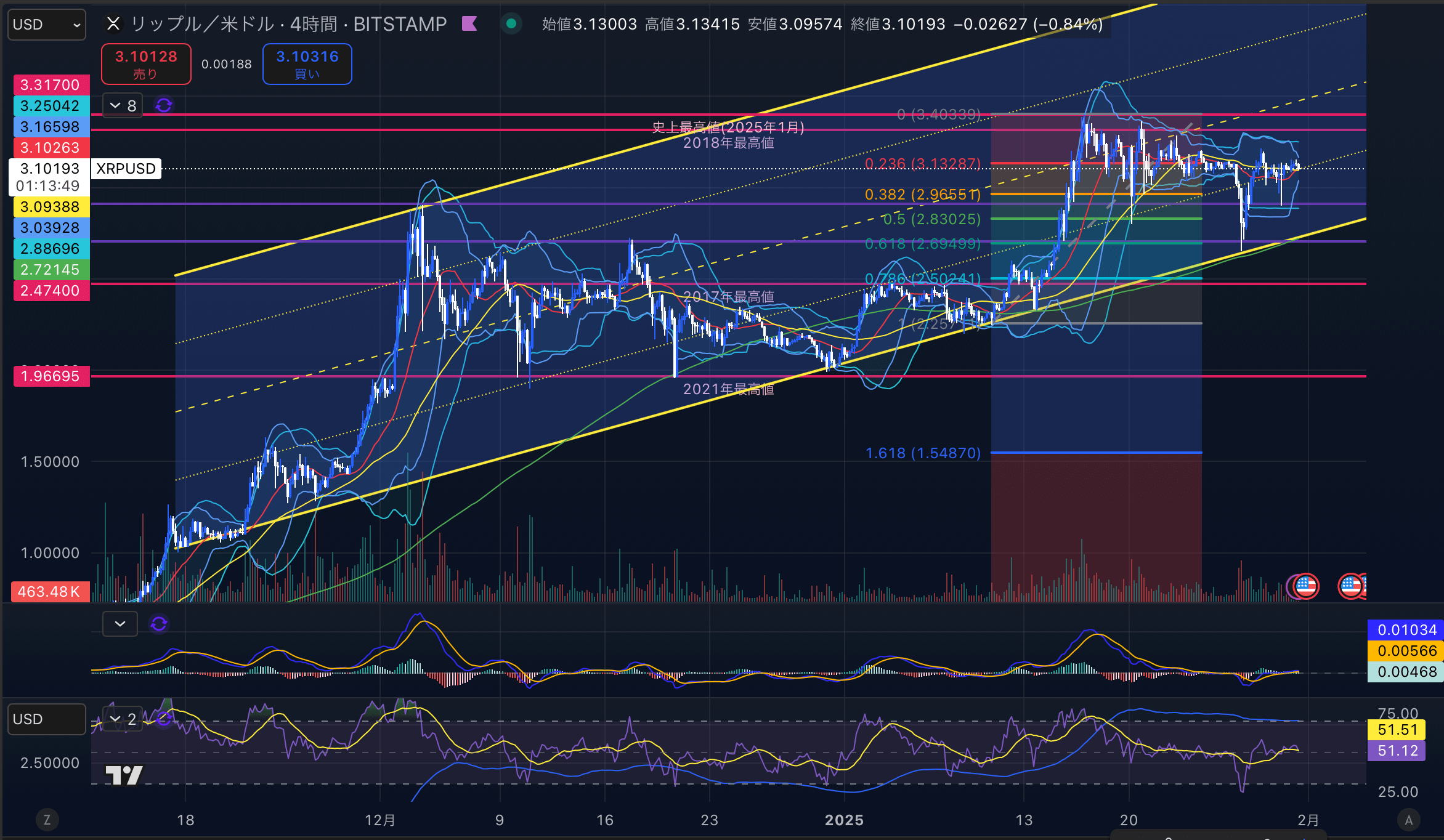Click the countdown timer 01:13:49
1444x840 pixels.
coord(48,186)
